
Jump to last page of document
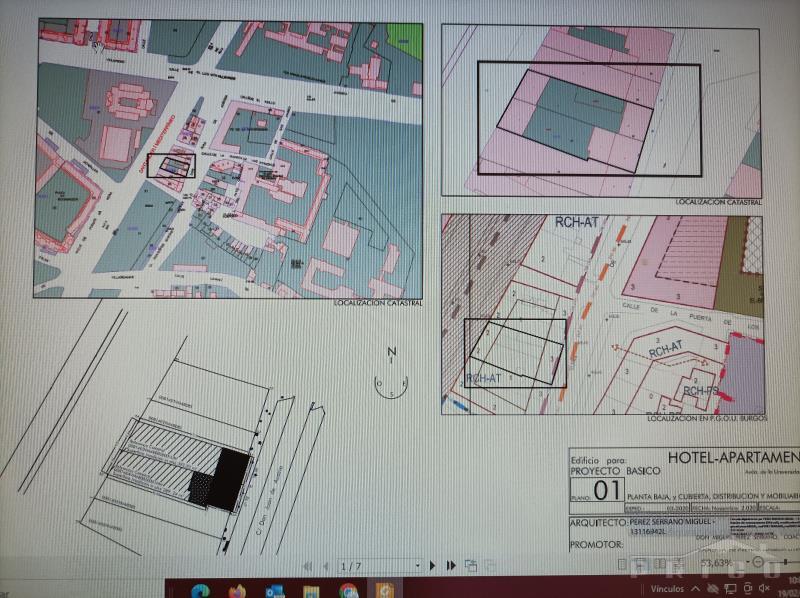pyautogui.click(x=452, y=566)
